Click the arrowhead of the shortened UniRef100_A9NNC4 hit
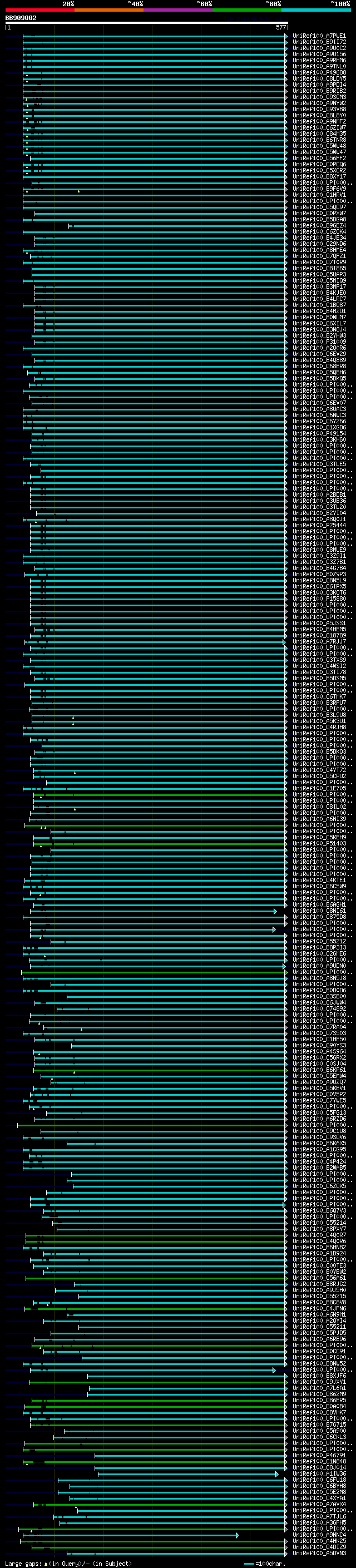The height and width of the screenshot is (1568, 356). pos(238,1536)
